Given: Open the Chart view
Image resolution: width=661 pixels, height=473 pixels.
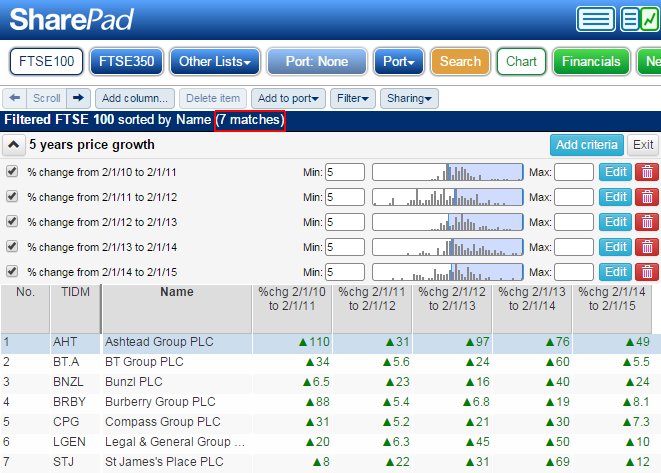Looking at the screenshot, I should [x=521, y=62].
